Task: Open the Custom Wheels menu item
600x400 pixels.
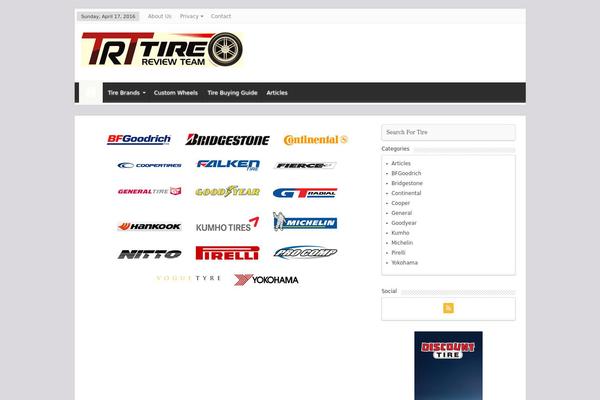Action: pyautogui.click(x=176, y=93)
